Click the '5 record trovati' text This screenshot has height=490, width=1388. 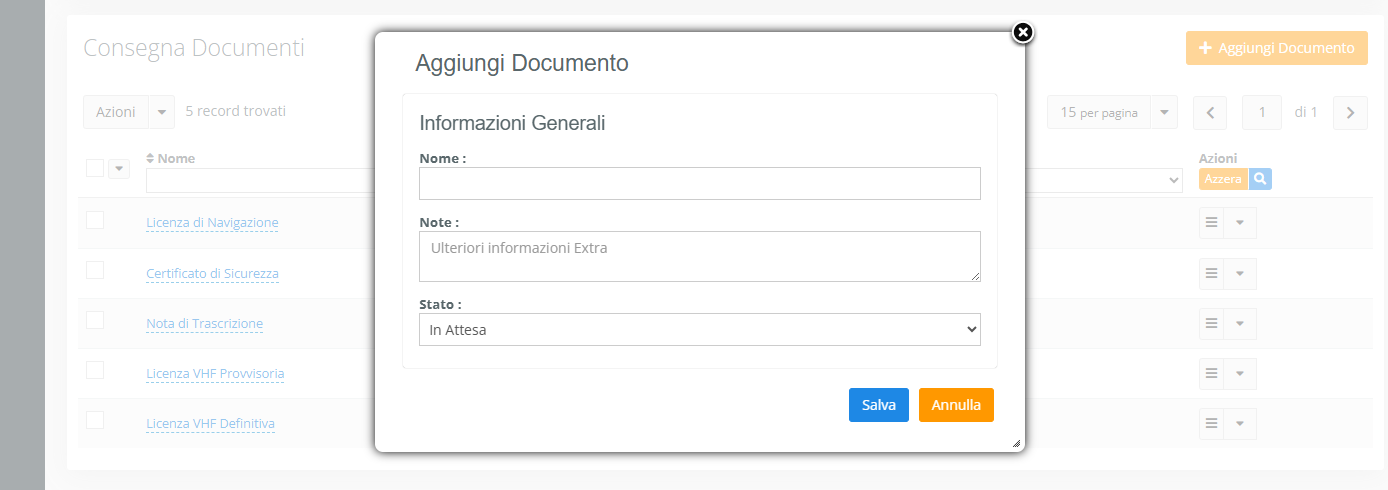pyautogui.click(x=236, y=111)
